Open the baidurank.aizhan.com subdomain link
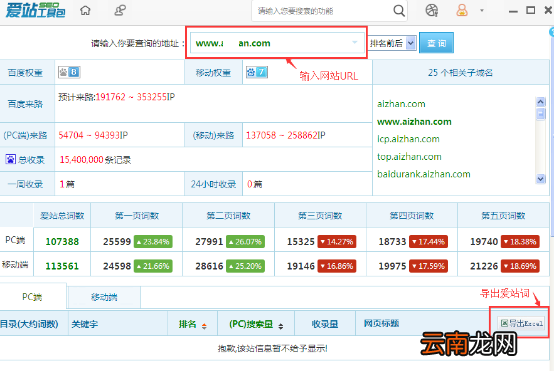Viewport: 554px width, 372px height. point(424,174)
